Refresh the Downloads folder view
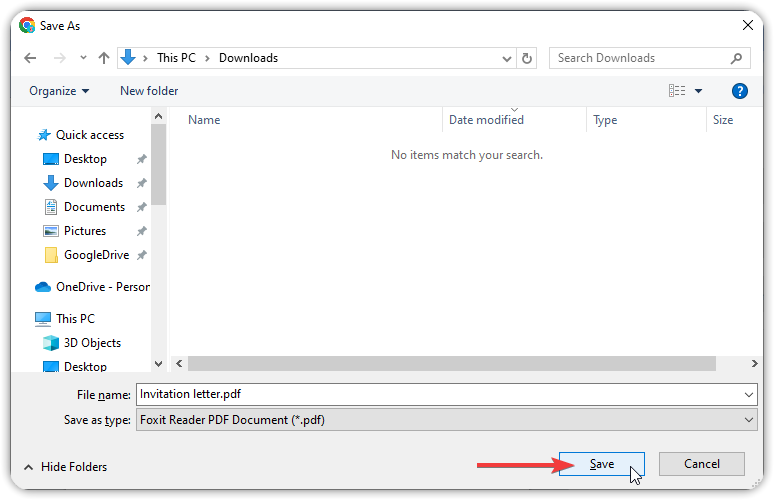This screenshot has width=774, height=500. [x=527, y=58]
